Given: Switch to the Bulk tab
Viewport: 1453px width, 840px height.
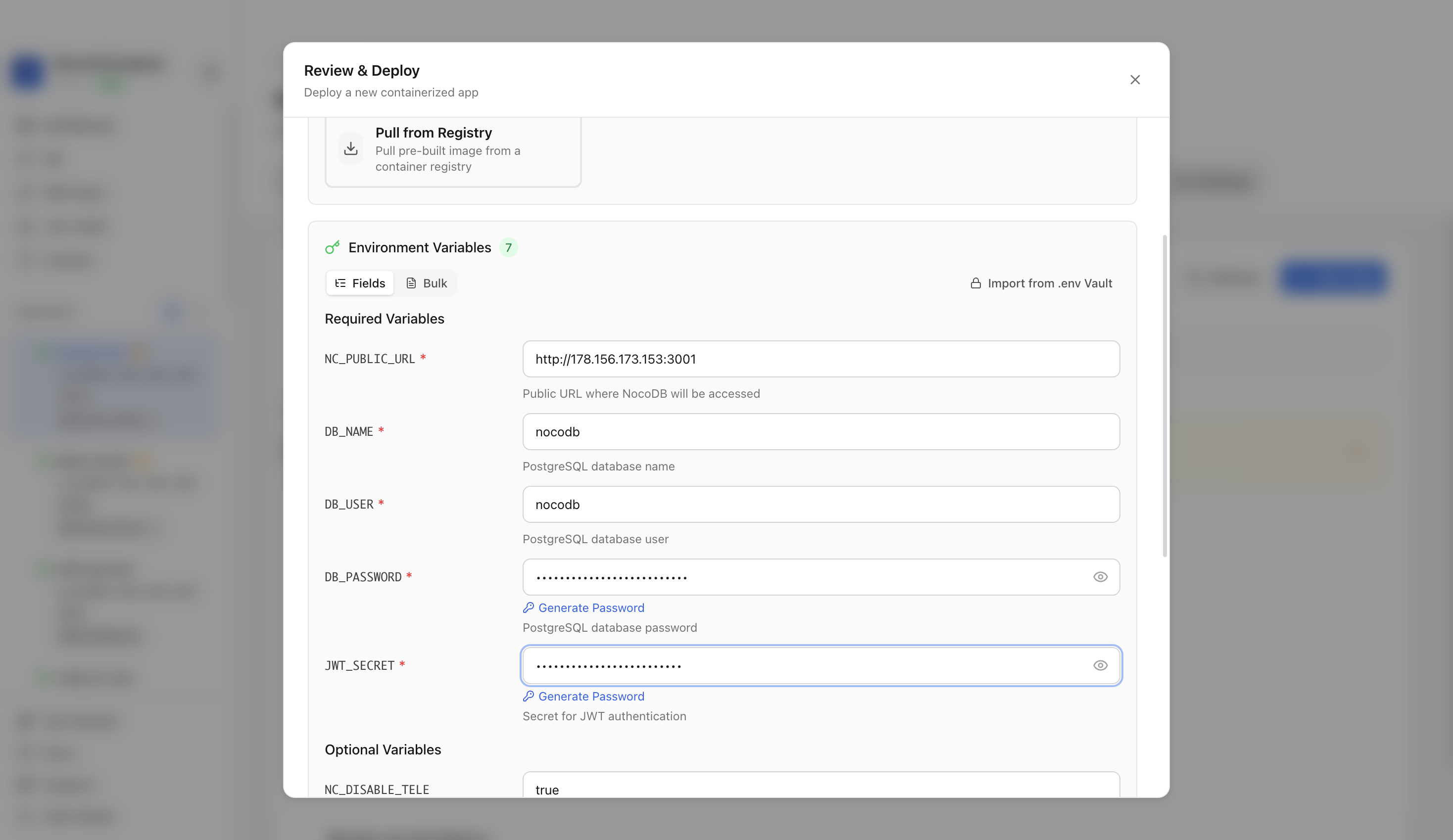Looking at the screenshot, I should tap(427, 283).
